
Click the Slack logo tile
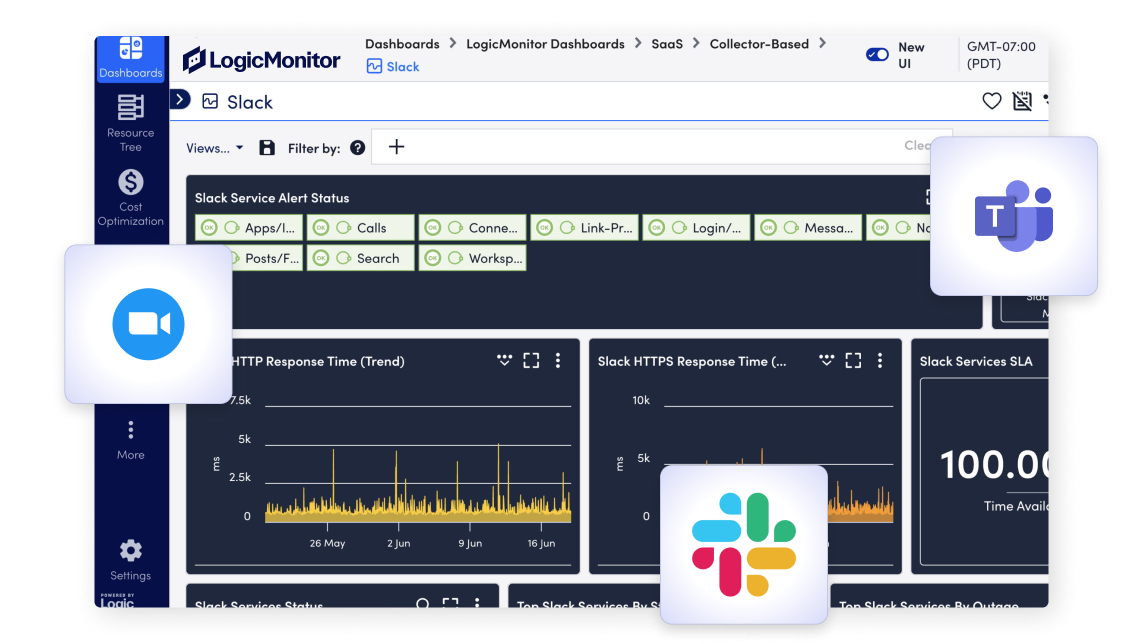click(744, 544)
